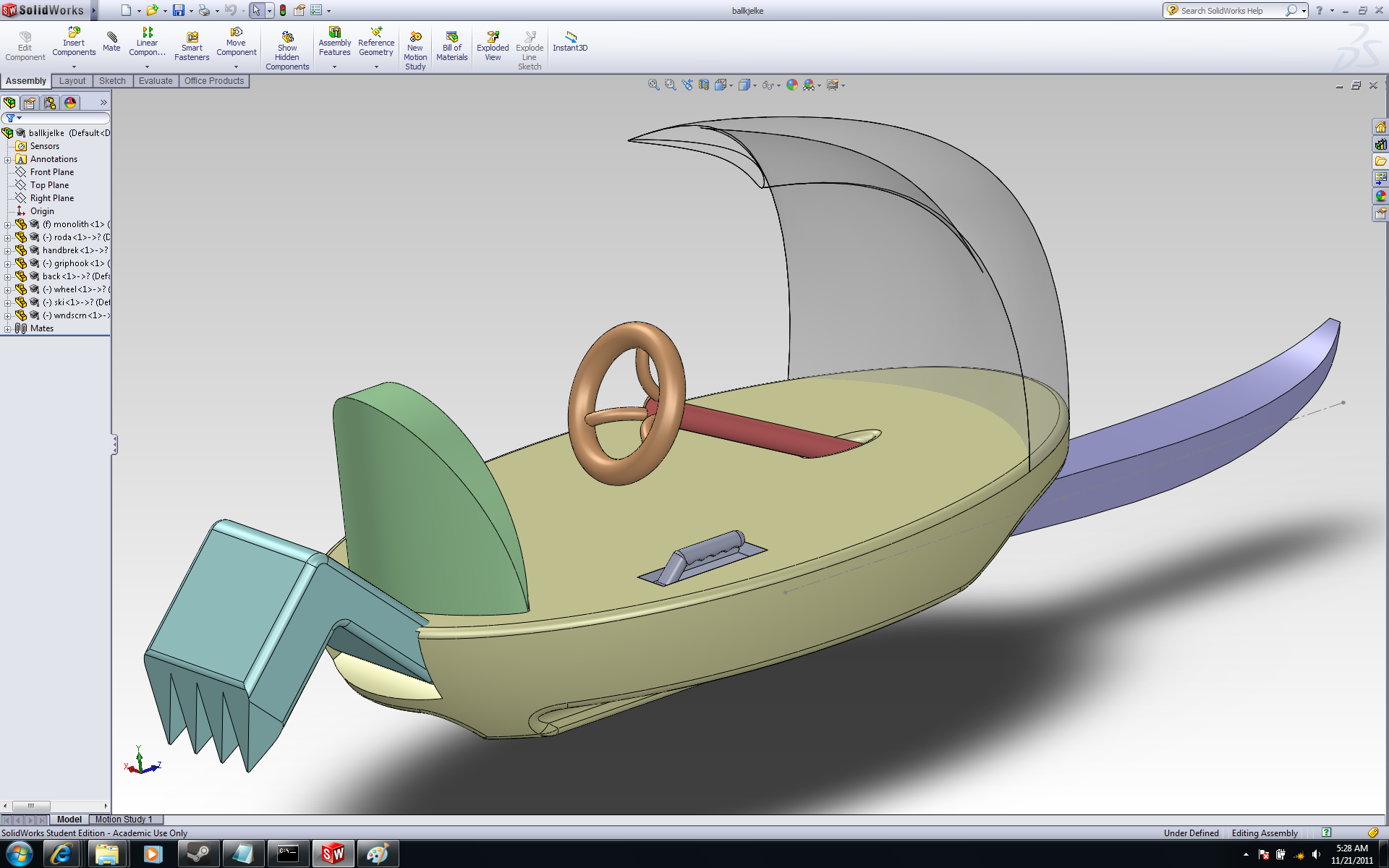
Task: Open the Options icon in quick toolbar
Action: pyautogui.click(x=316, y=10)
